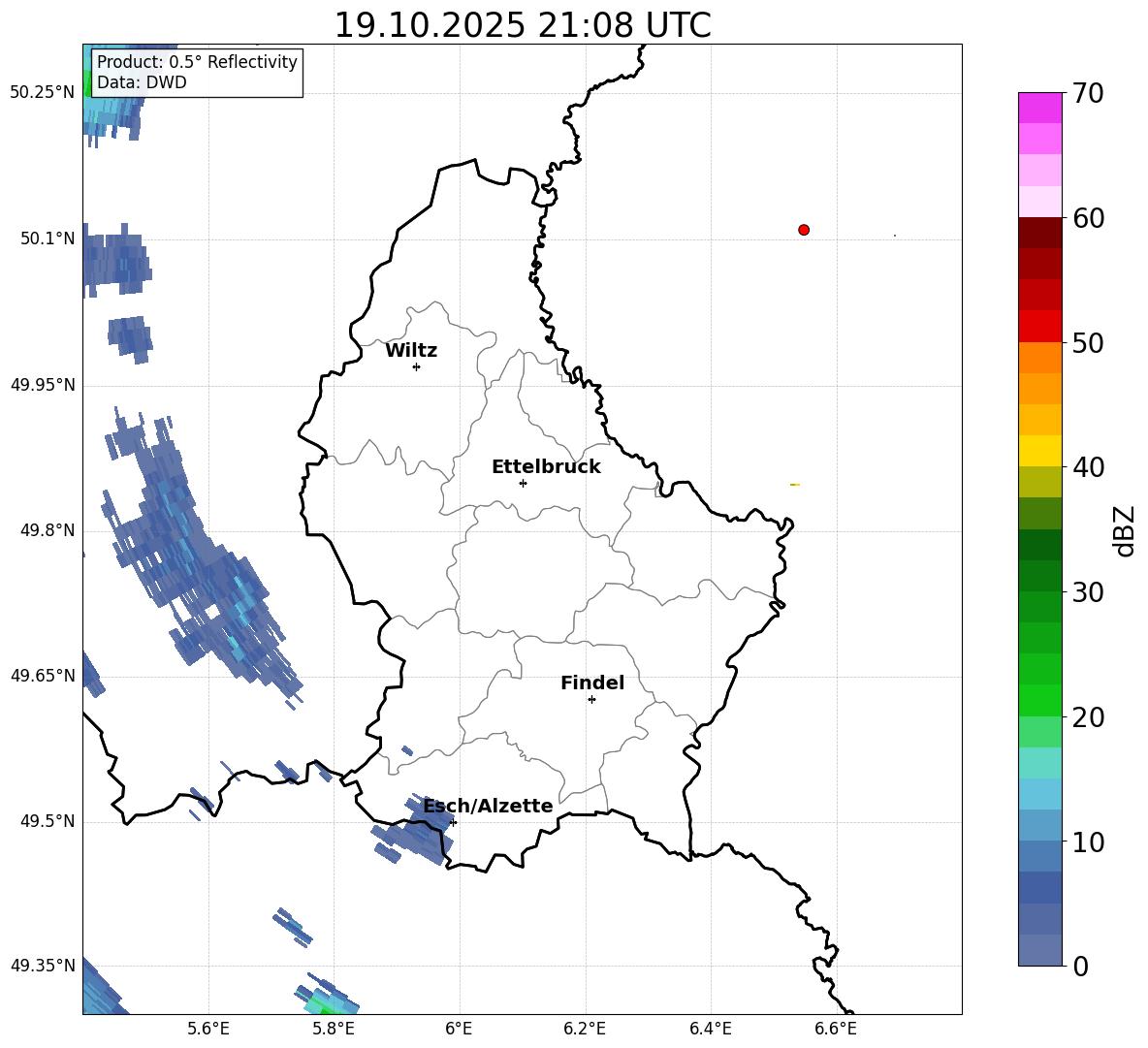Screen dimensions: 1148x1048
Task: Click the small yellow echo east of Luxembourg
Action: [794, 485]
